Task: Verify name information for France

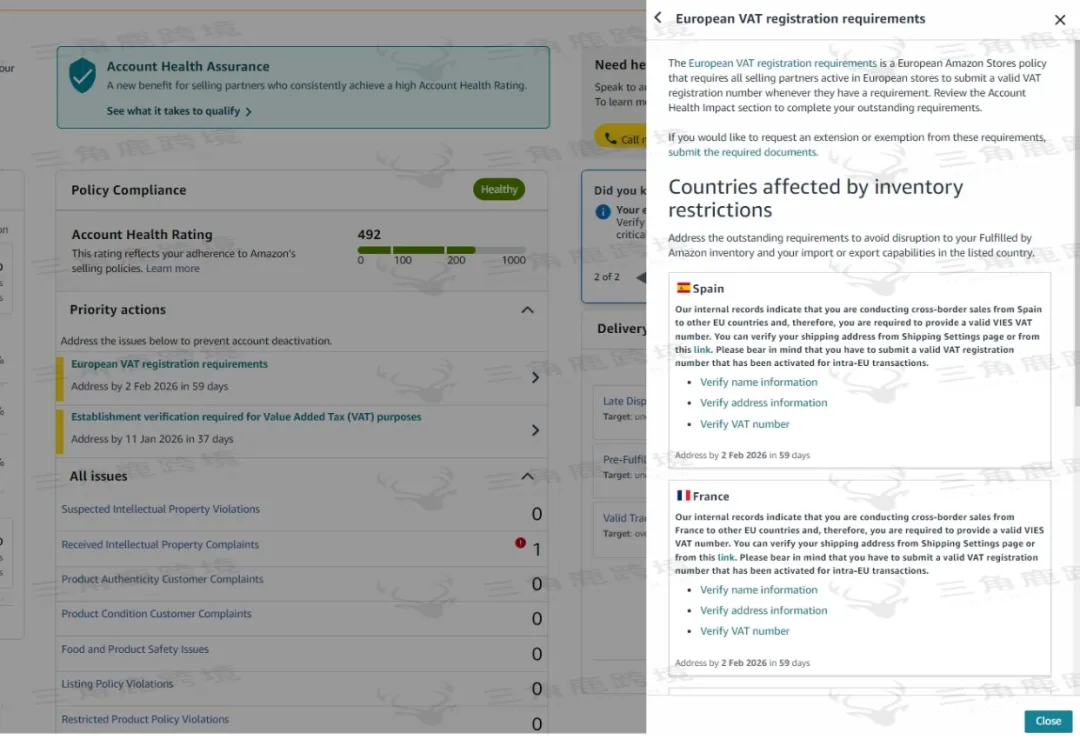Action: [x=758, y=590]
